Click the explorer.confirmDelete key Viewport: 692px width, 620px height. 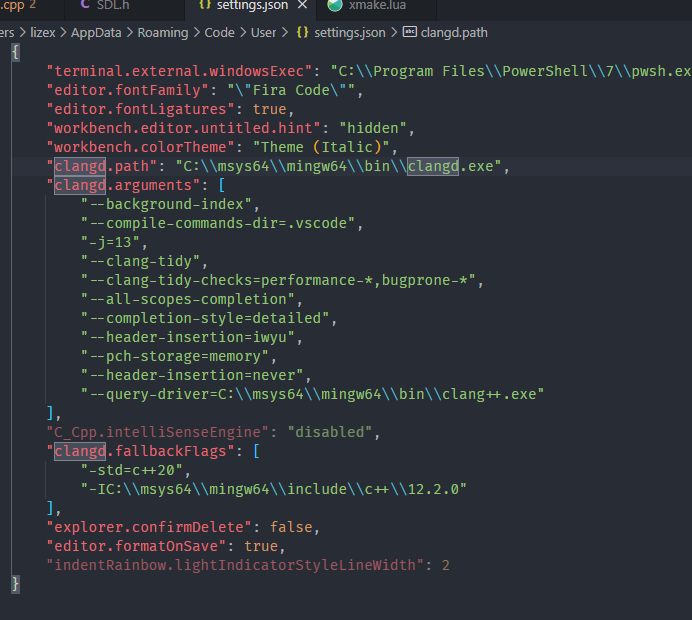(149, 526)
